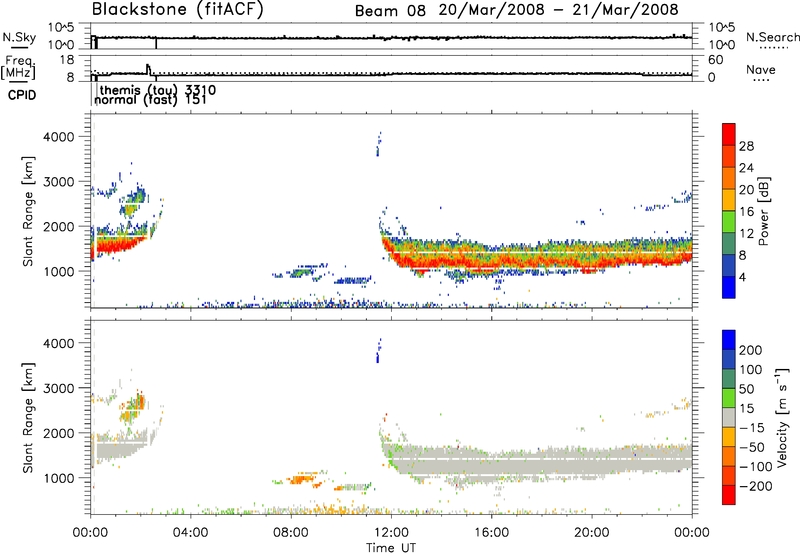Click the '4000' tick label on power panel

tap(58, 137)
